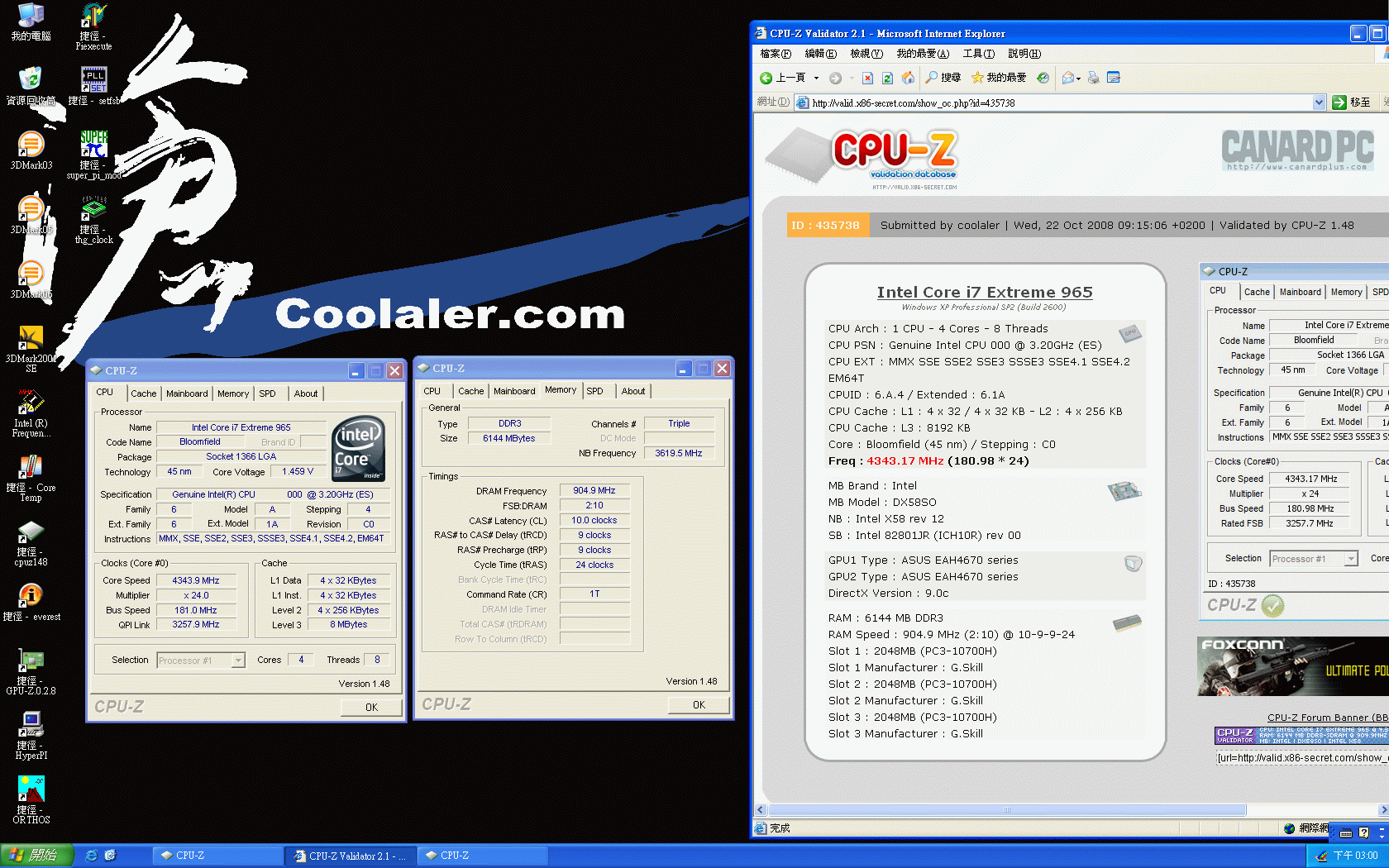Open the HyperPI desktop shortcut
Viewport: 1389px width, 868px height.
click(x=31, y=735)
